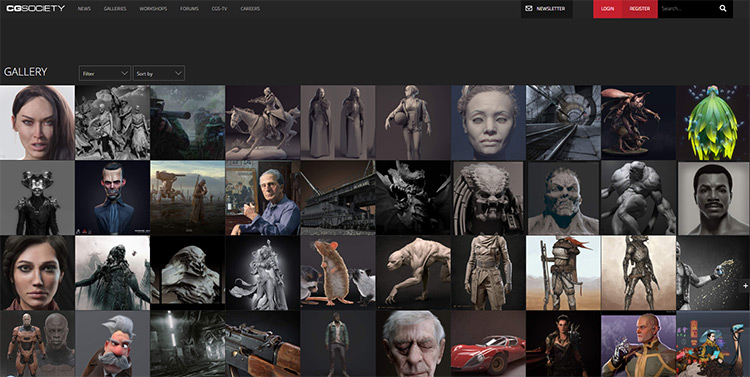Open the Predator head sculpt thumbnail

pos(488,198)
